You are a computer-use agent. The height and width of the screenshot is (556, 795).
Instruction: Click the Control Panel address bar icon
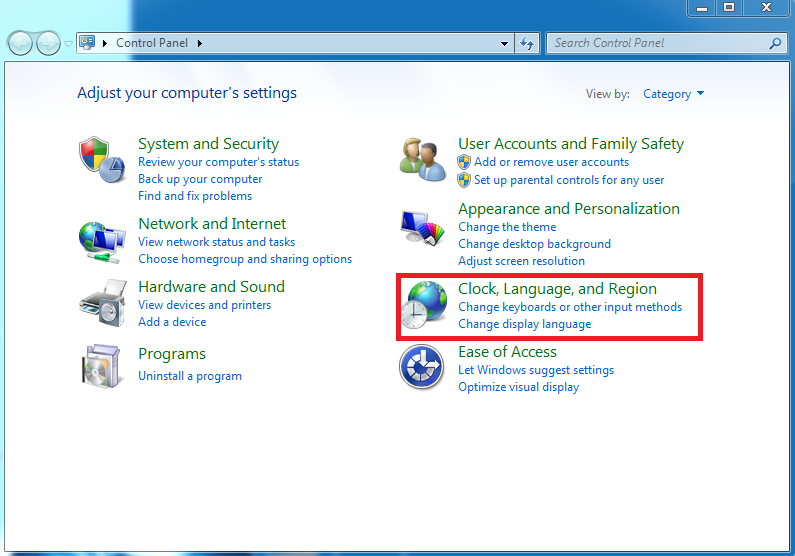pos(87,43)
